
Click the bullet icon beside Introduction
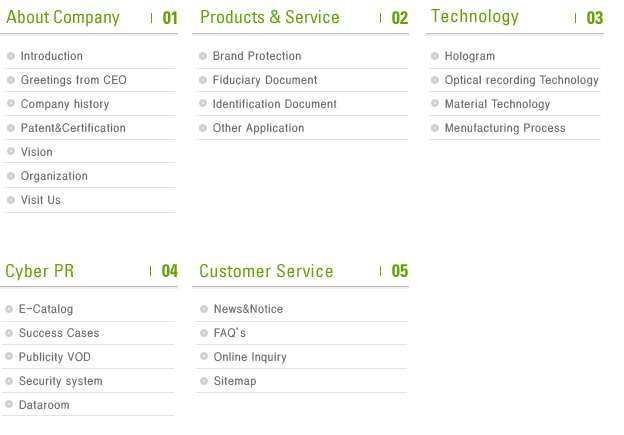pos(11,56)
